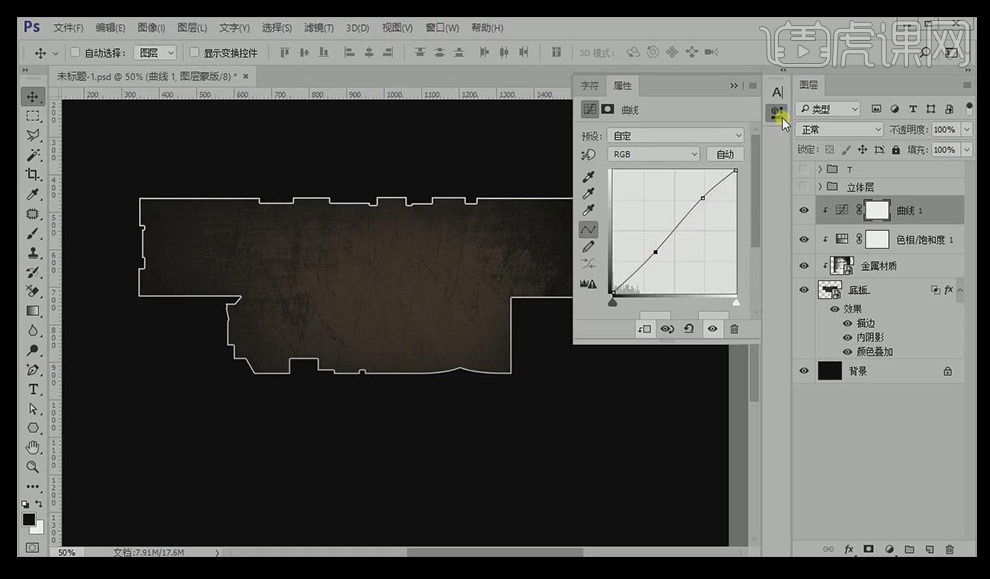Open the 滤镜(T) menu

tap(319, 27)
